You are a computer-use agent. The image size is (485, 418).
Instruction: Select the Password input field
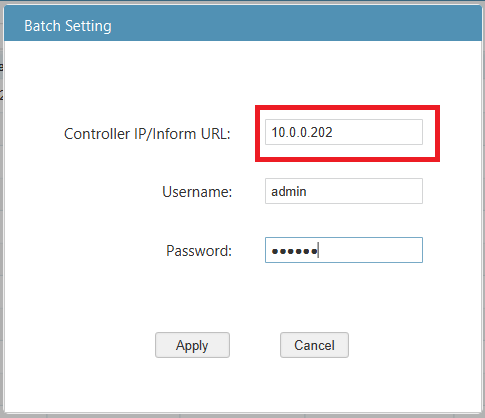[x=344, y=250]
